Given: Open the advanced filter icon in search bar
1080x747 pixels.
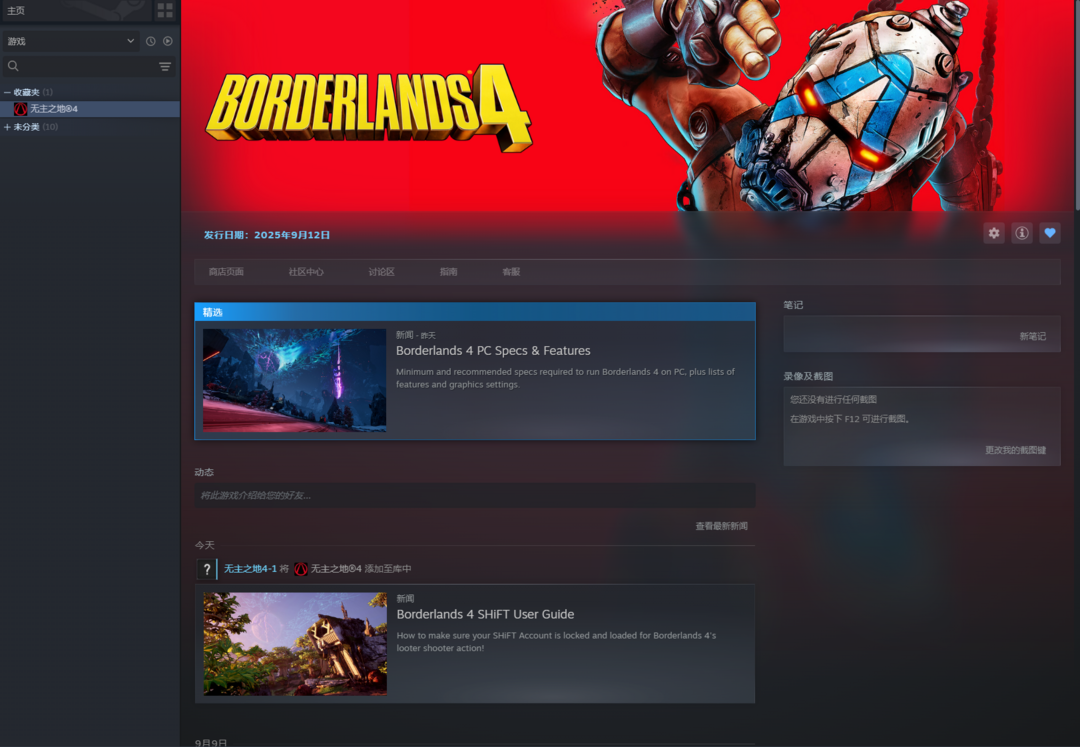Looking at the screenshot, I should tap(165, 66).
